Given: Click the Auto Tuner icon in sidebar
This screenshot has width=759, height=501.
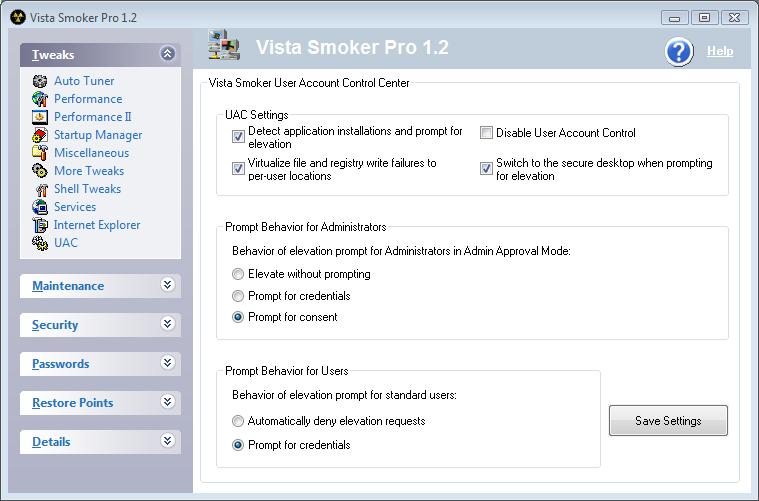Looking at the screenshot, I should [x=40, y=81].
